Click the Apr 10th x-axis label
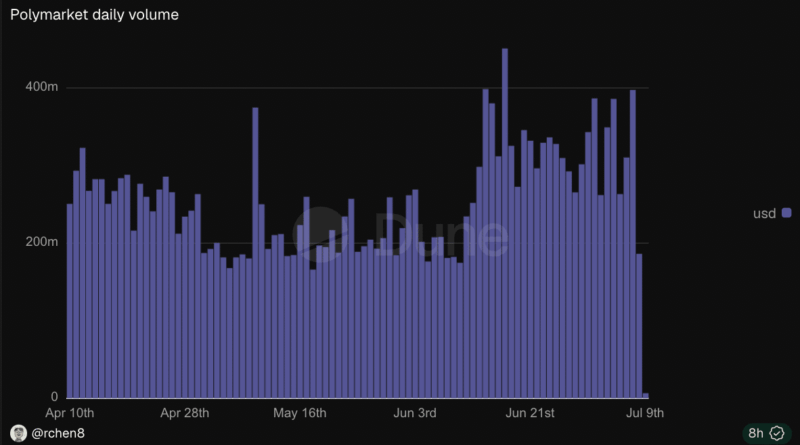Image resolution: width=800 pixels, height=445 pixels. [69, 413]
